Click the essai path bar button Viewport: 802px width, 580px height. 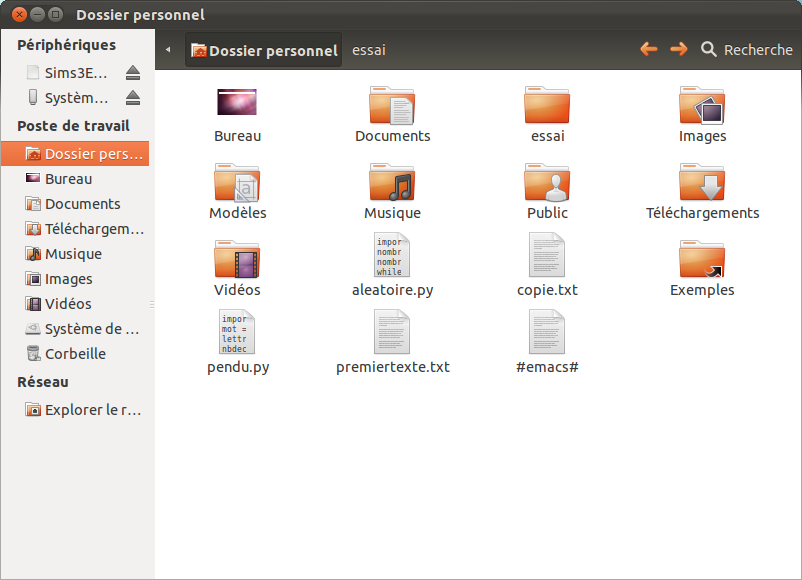point(369,50)
